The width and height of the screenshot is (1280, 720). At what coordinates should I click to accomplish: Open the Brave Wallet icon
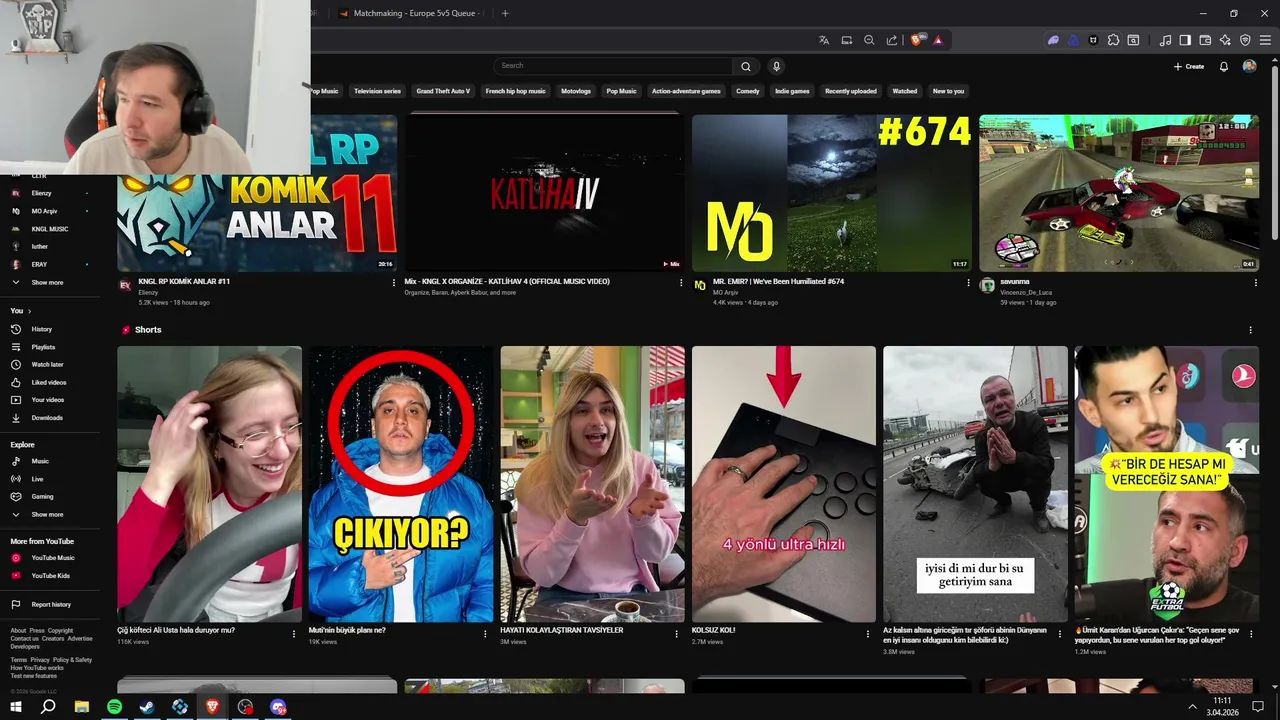[x=1205, y=40]
